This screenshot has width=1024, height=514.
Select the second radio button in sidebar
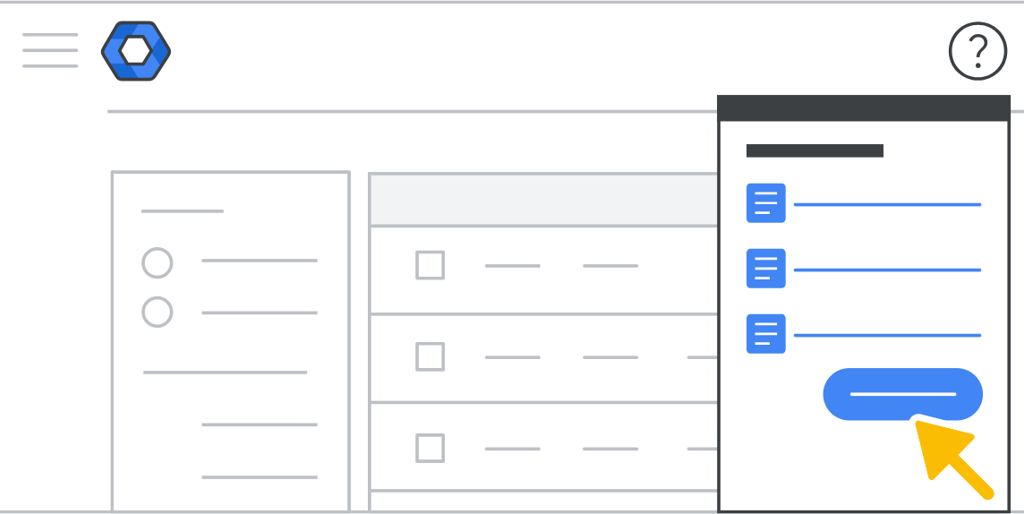coord(157,312)
